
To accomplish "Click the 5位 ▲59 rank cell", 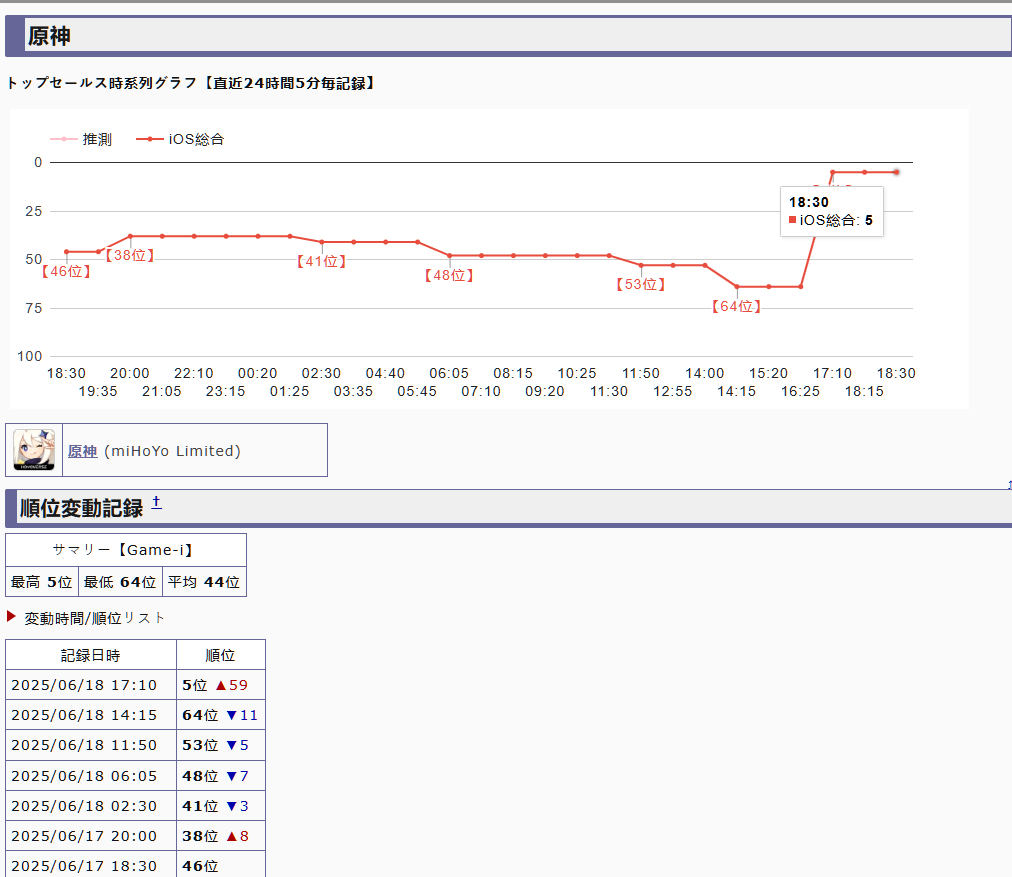I will 221,685.
